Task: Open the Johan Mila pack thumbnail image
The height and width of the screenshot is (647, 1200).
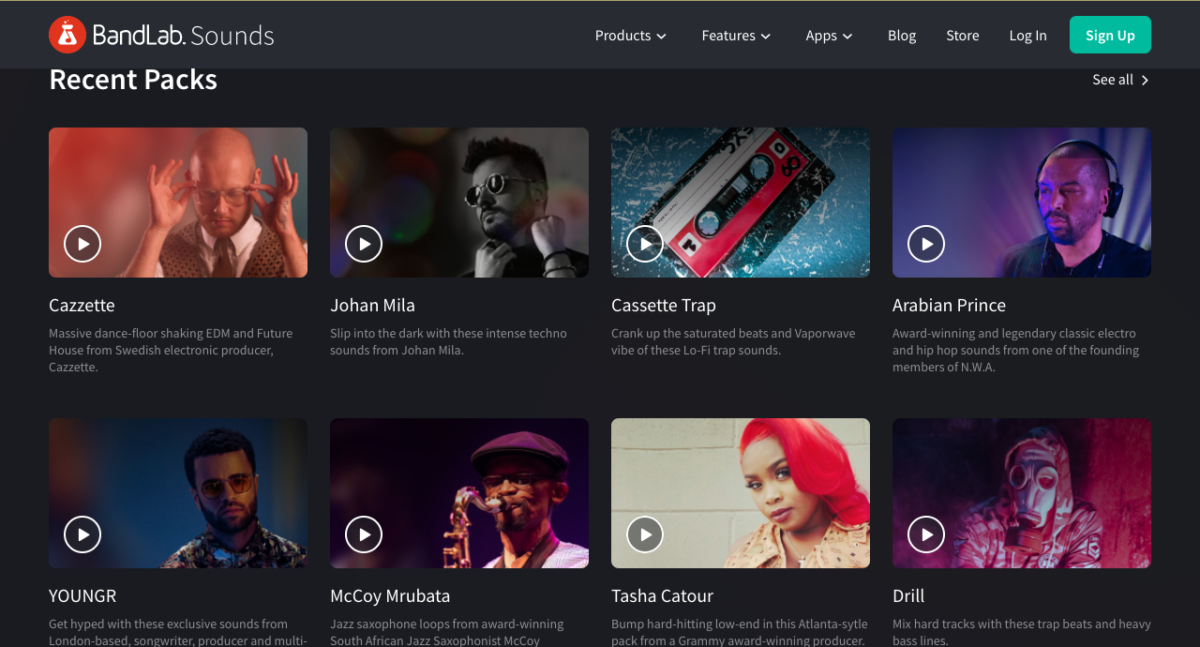Action: 459,202
